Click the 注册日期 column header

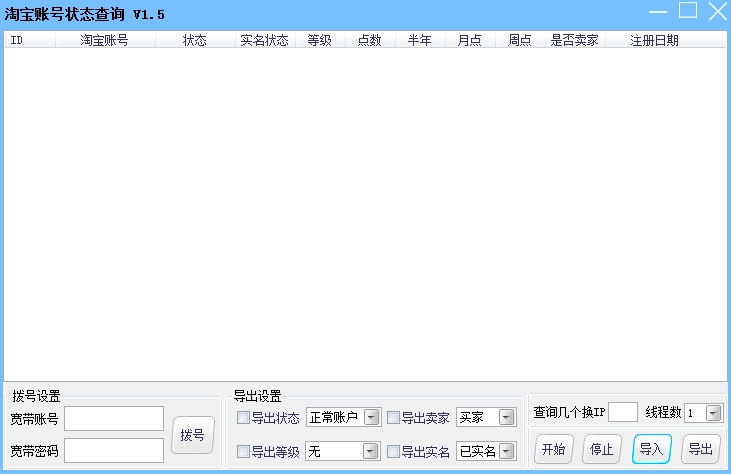(655, 41)
